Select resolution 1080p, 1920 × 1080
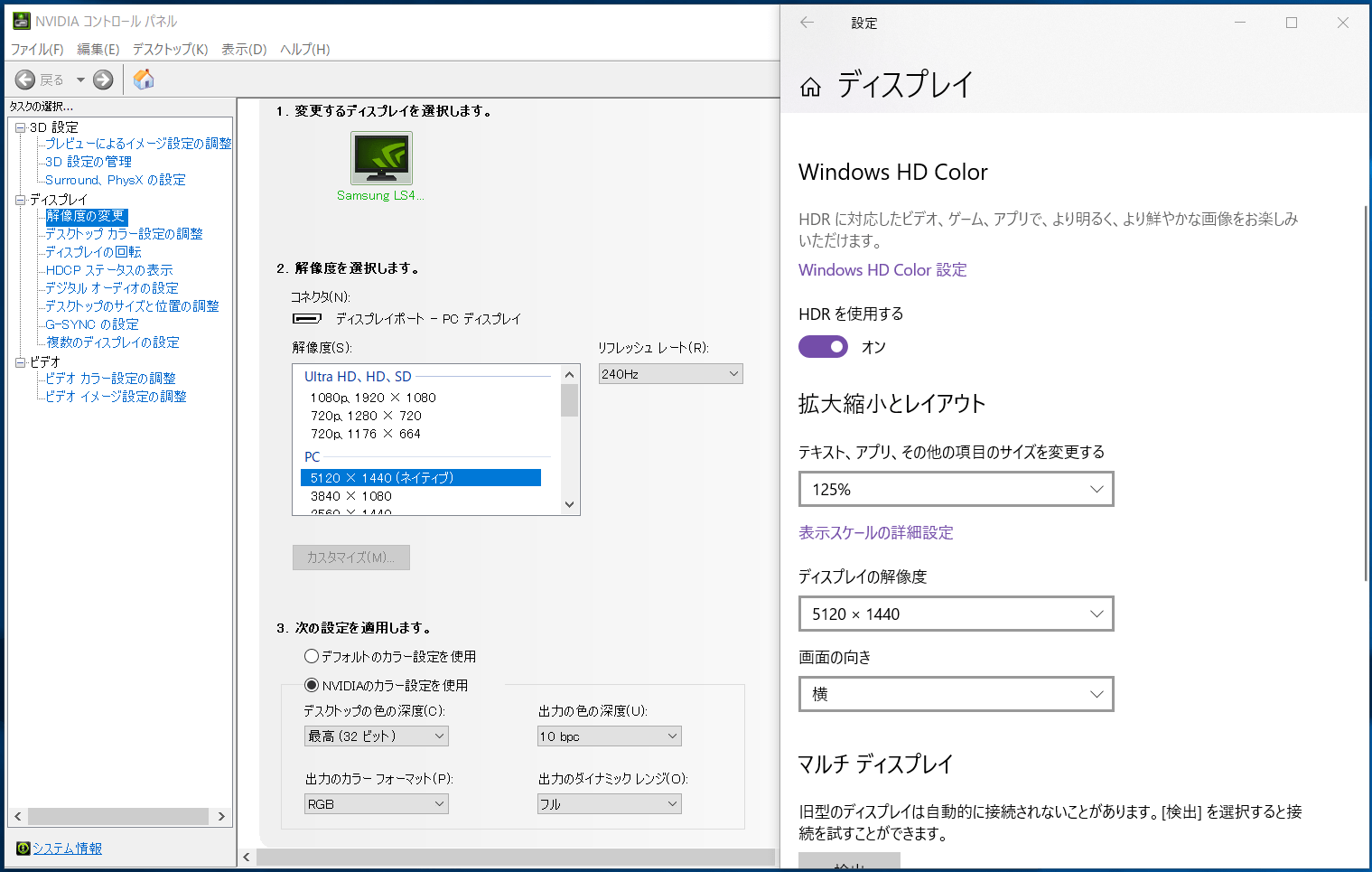The width and height of the screenshot is (1372, 872). (373, 398)
